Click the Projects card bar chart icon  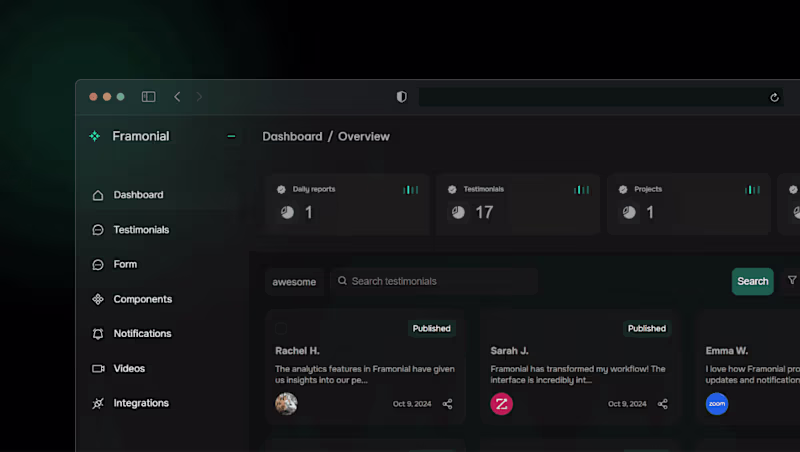click(753, 190)
